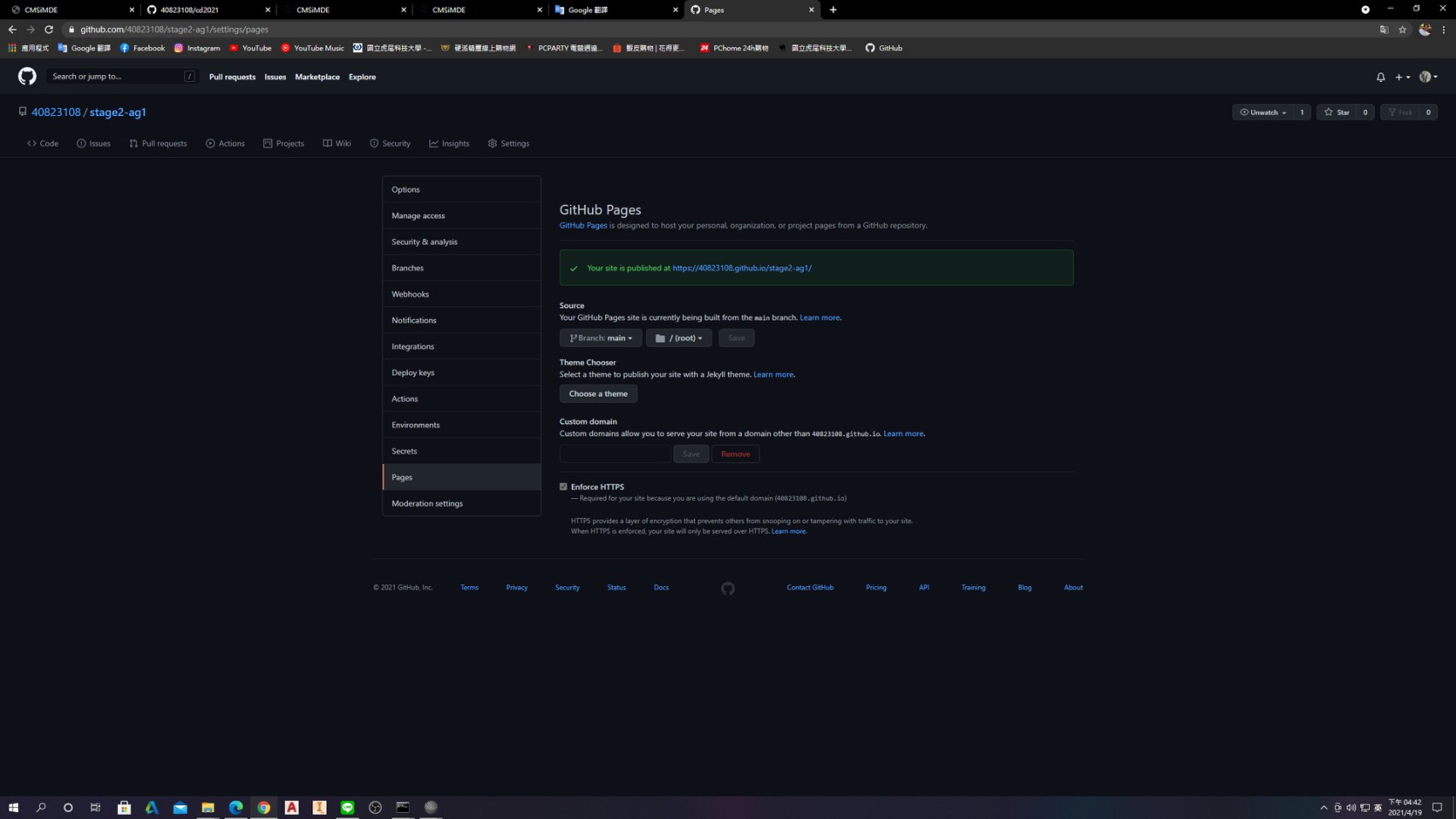Open Facebook bookmark
This screenshot has height=819, width=1456.
pyautogui.click(x=143, y=48)
